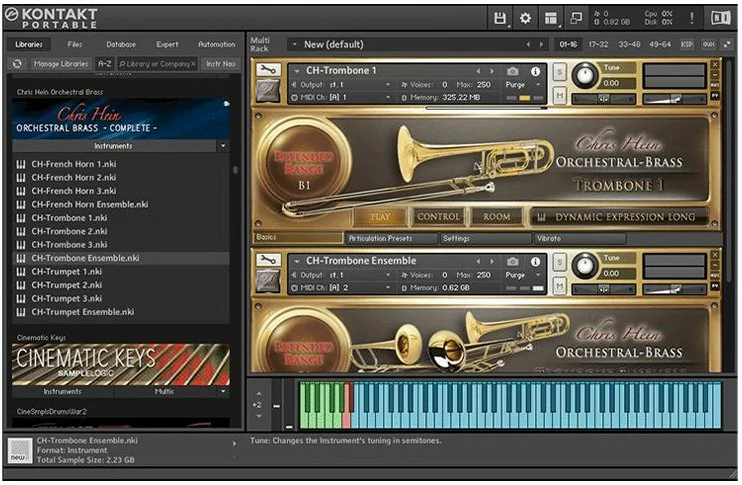
Task: Expand the Cinematic Keys Multis dropdown arrow
Action: pyautogui.click(x=223, y=391)
